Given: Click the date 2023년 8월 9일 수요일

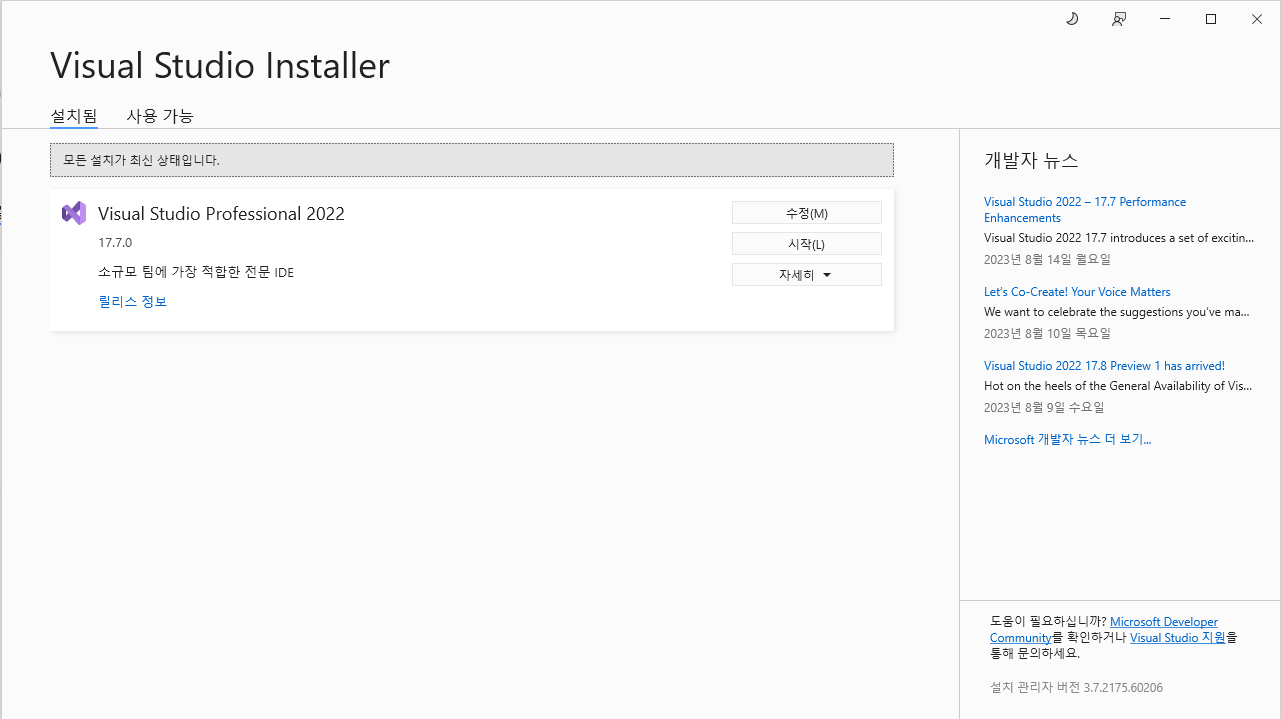Looking at the screenshot, I should coord(1044,407).
